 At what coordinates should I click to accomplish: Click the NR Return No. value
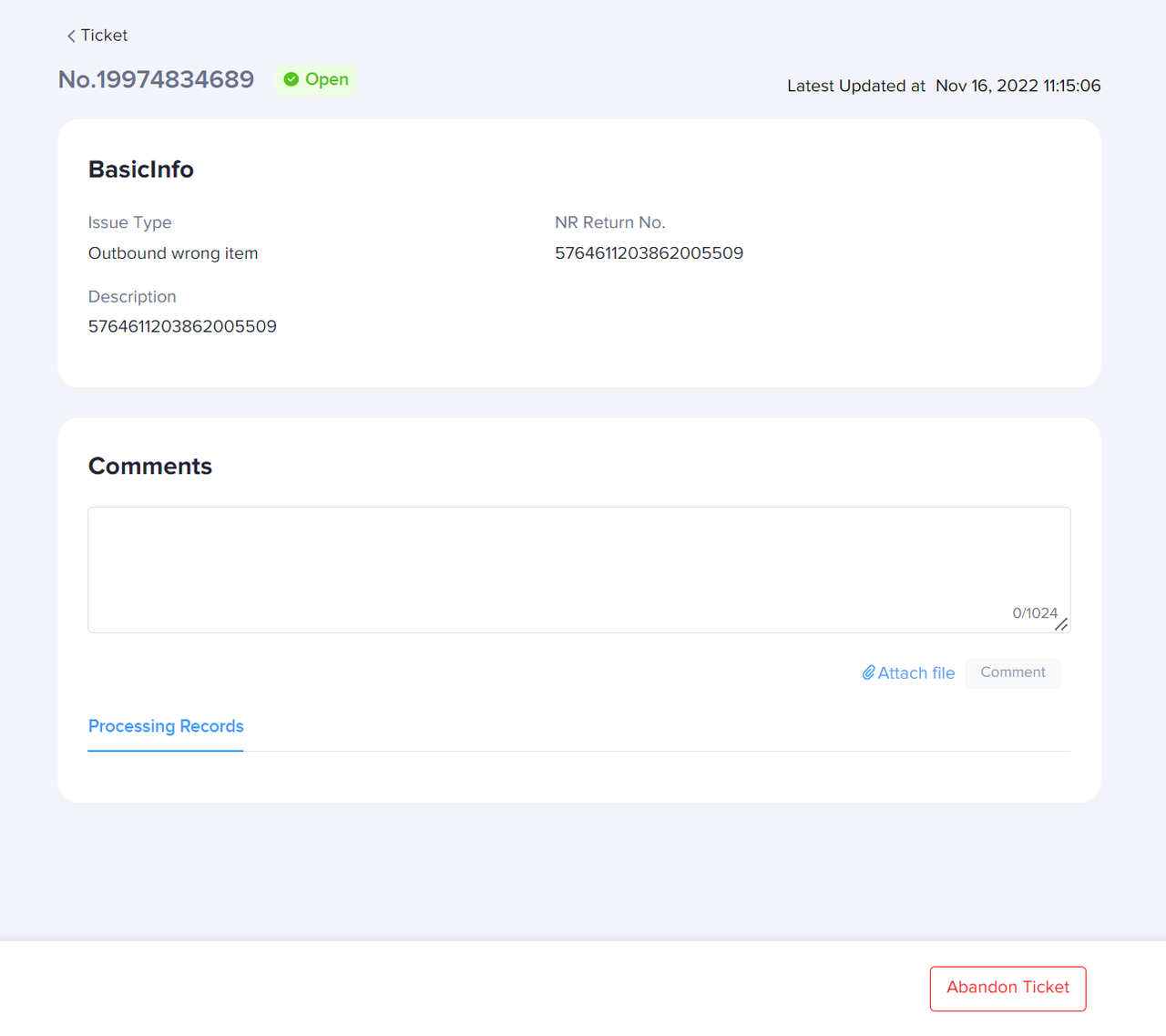pyautogui.click(x=649, y=253)
